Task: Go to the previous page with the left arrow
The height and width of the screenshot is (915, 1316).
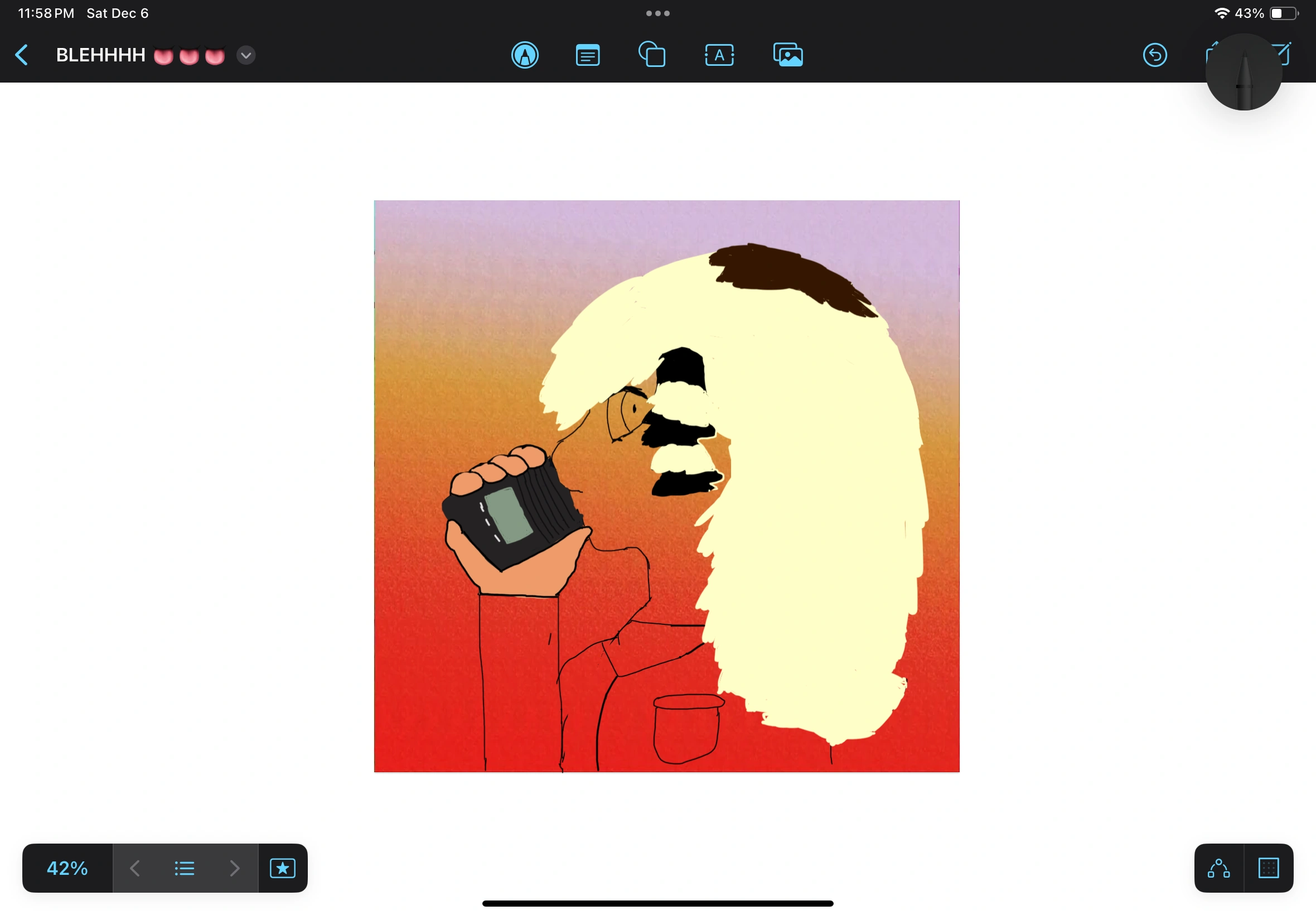Action: click(134, 868)
